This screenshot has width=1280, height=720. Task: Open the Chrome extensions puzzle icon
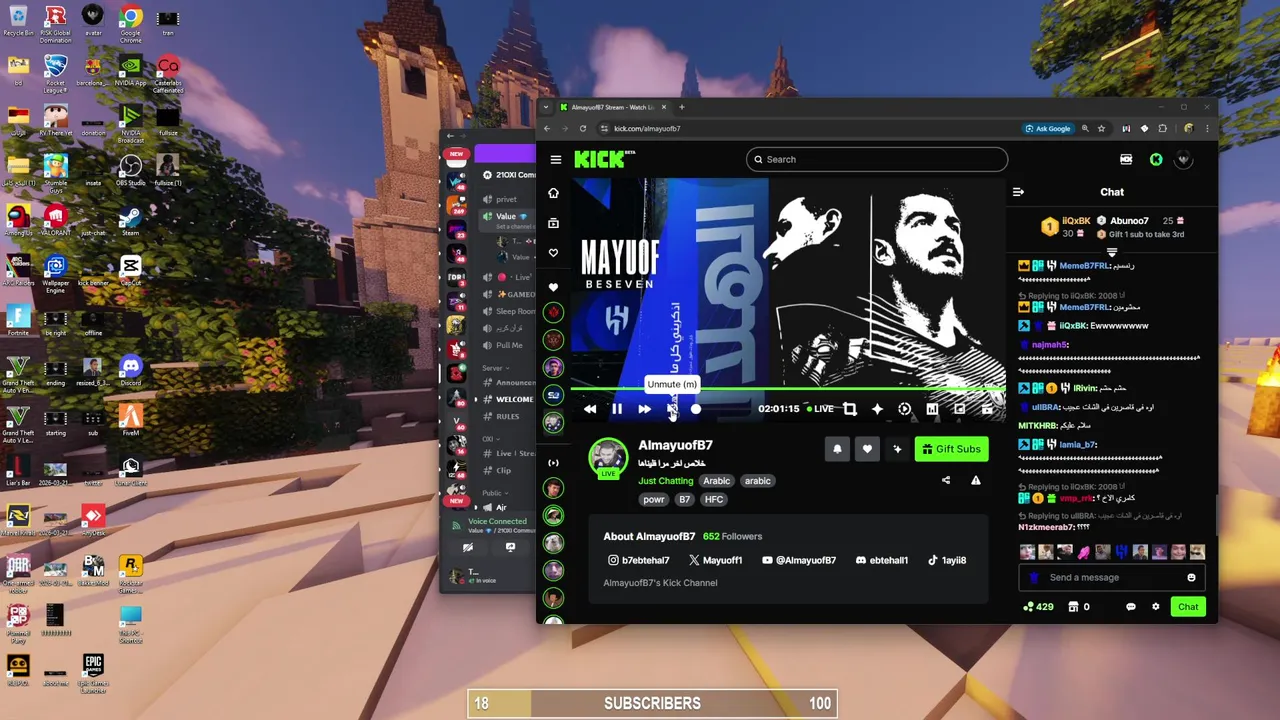(x=1162, y=128)
